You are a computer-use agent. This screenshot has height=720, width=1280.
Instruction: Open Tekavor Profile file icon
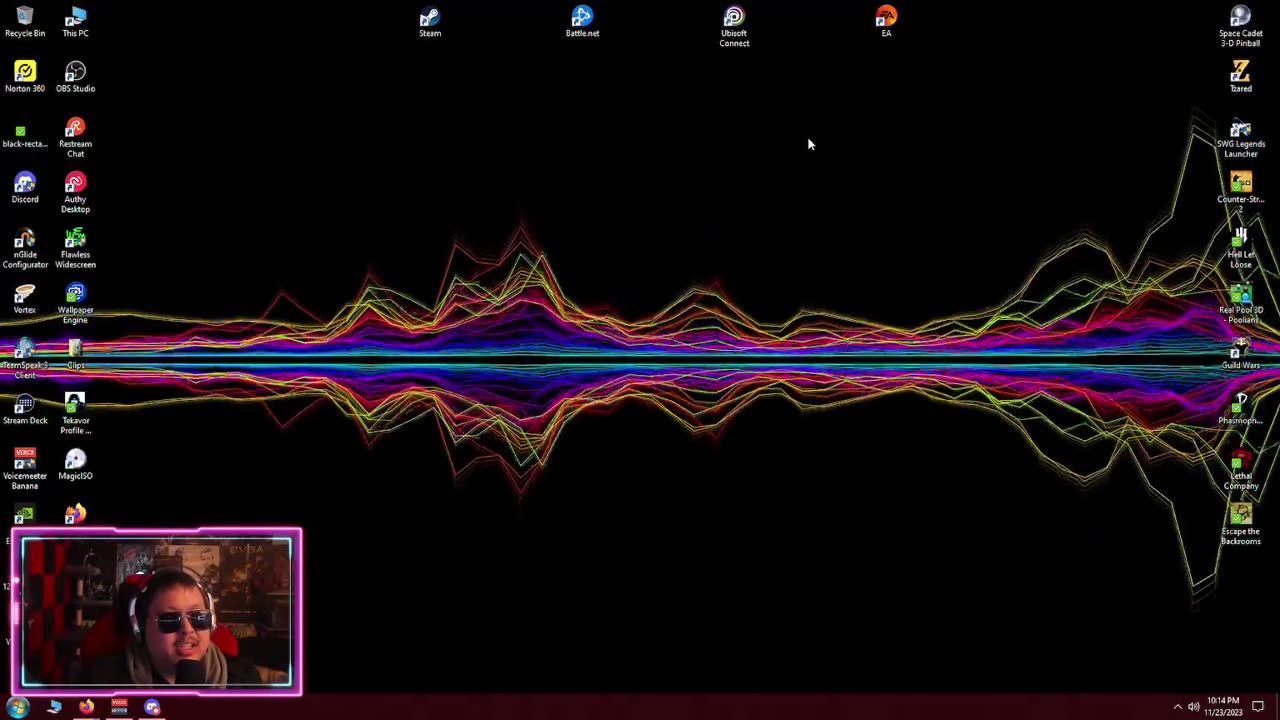tap(75, 413)
